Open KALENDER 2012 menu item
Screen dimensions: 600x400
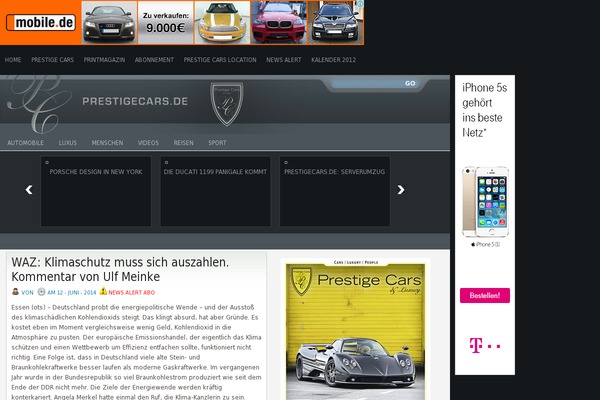pos(333,60)
